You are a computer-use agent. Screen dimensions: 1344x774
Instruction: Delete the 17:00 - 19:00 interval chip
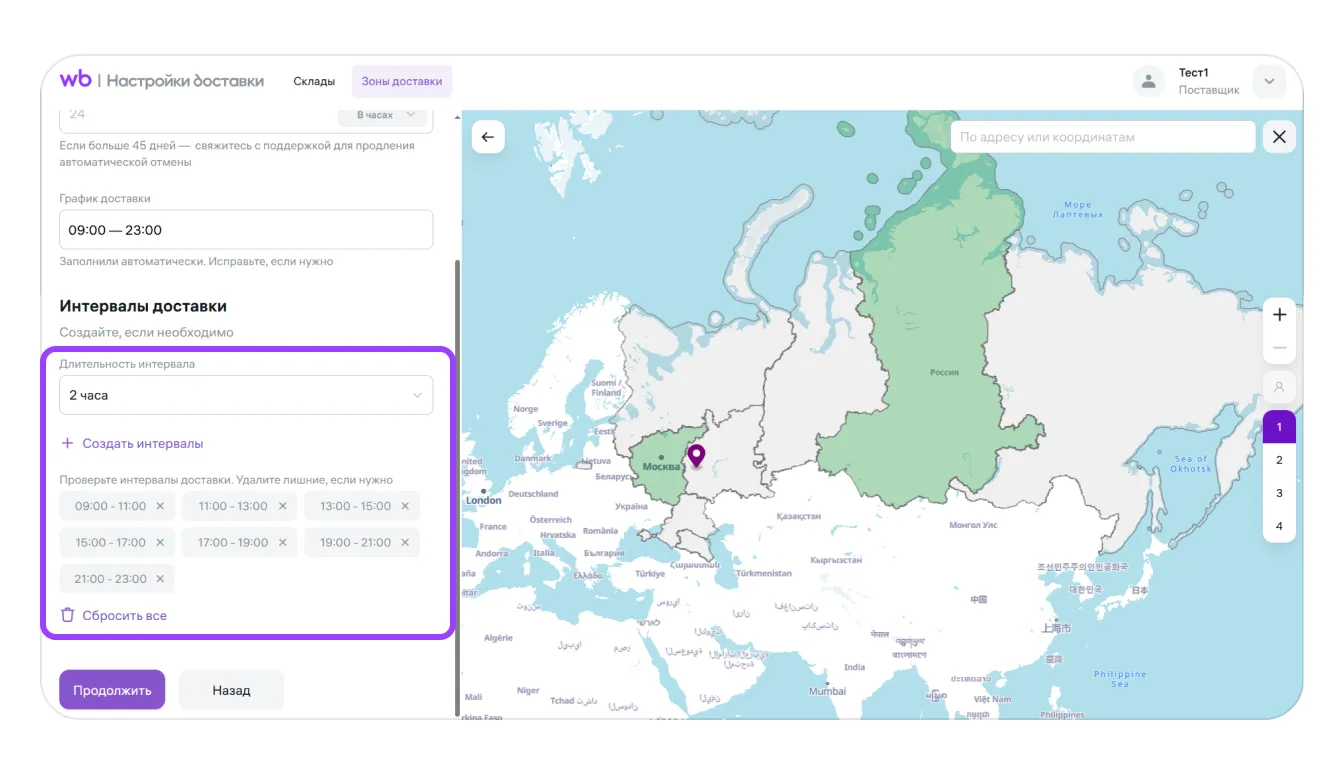click(282, 543)
